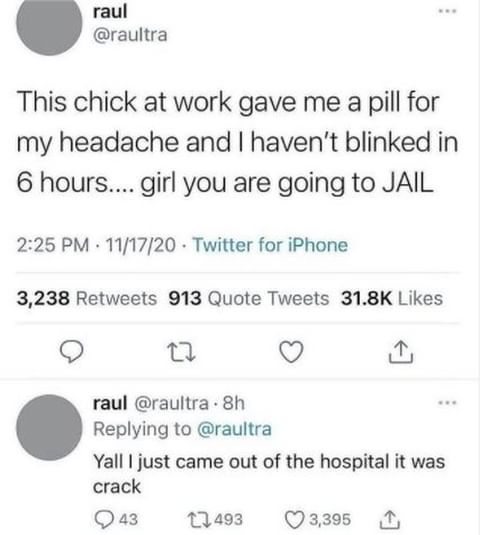Open the reply text about the hospital
The height and width of the screenshot is (535, 480).
click(269, 474)
